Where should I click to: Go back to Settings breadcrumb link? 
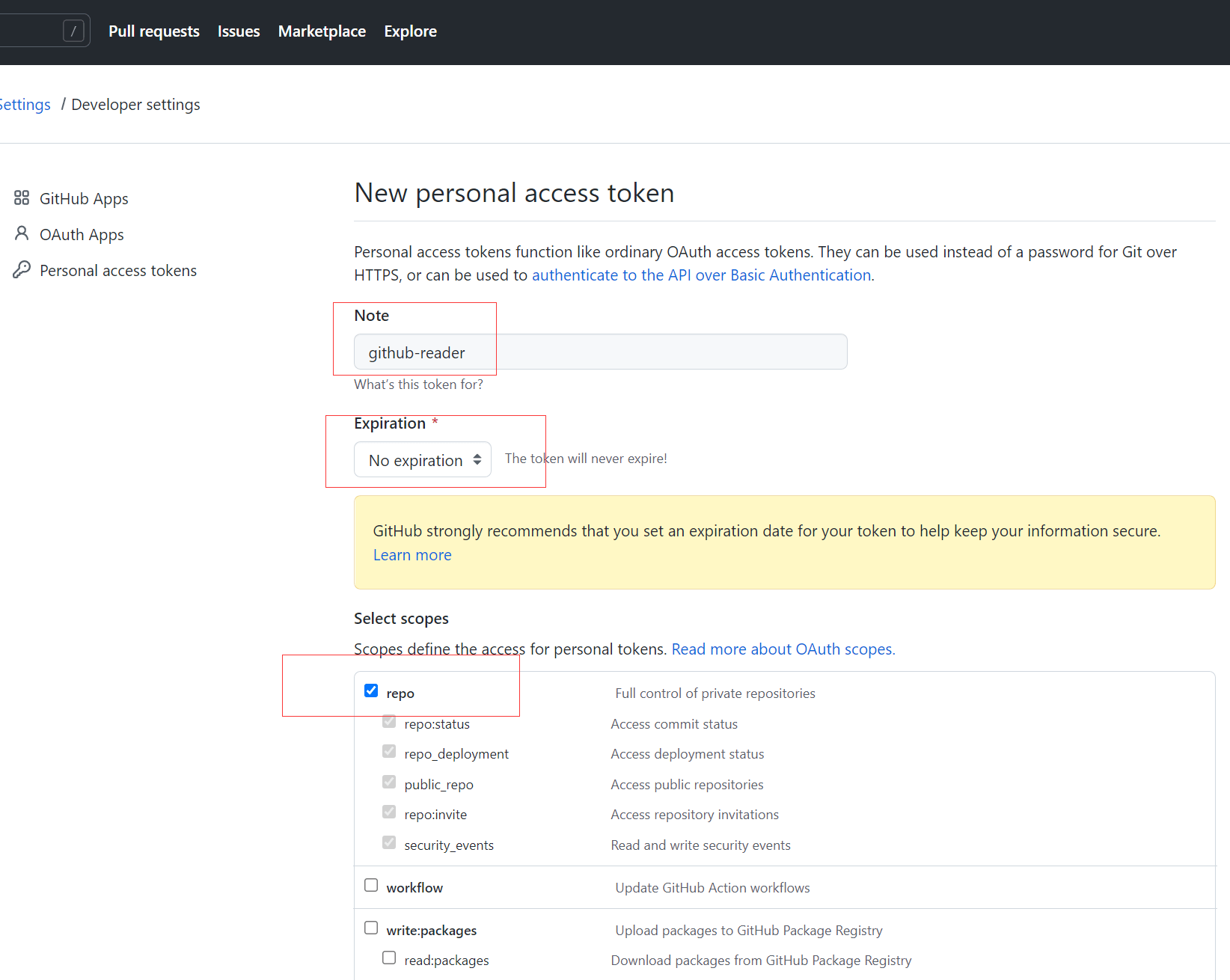pyautogui.click(x=25, y=105)
